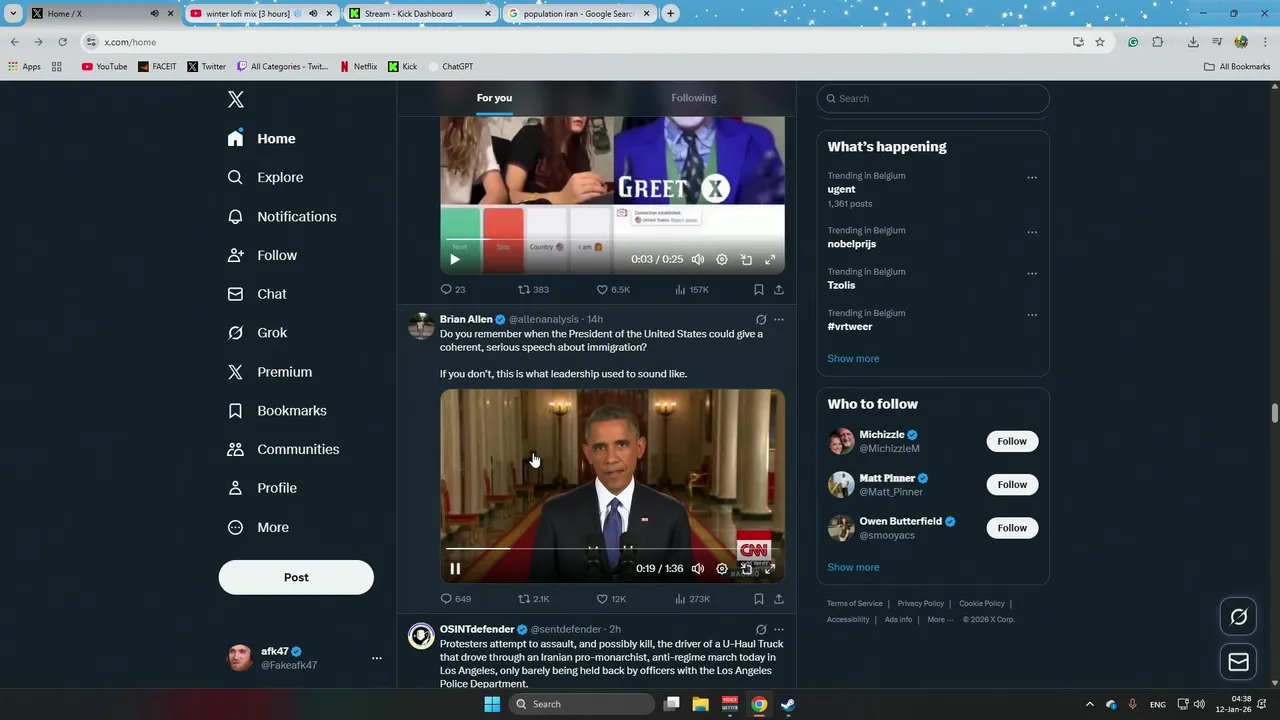Open more options on OSINTdefender post
Screen dimensions: 1280x720
779,630
